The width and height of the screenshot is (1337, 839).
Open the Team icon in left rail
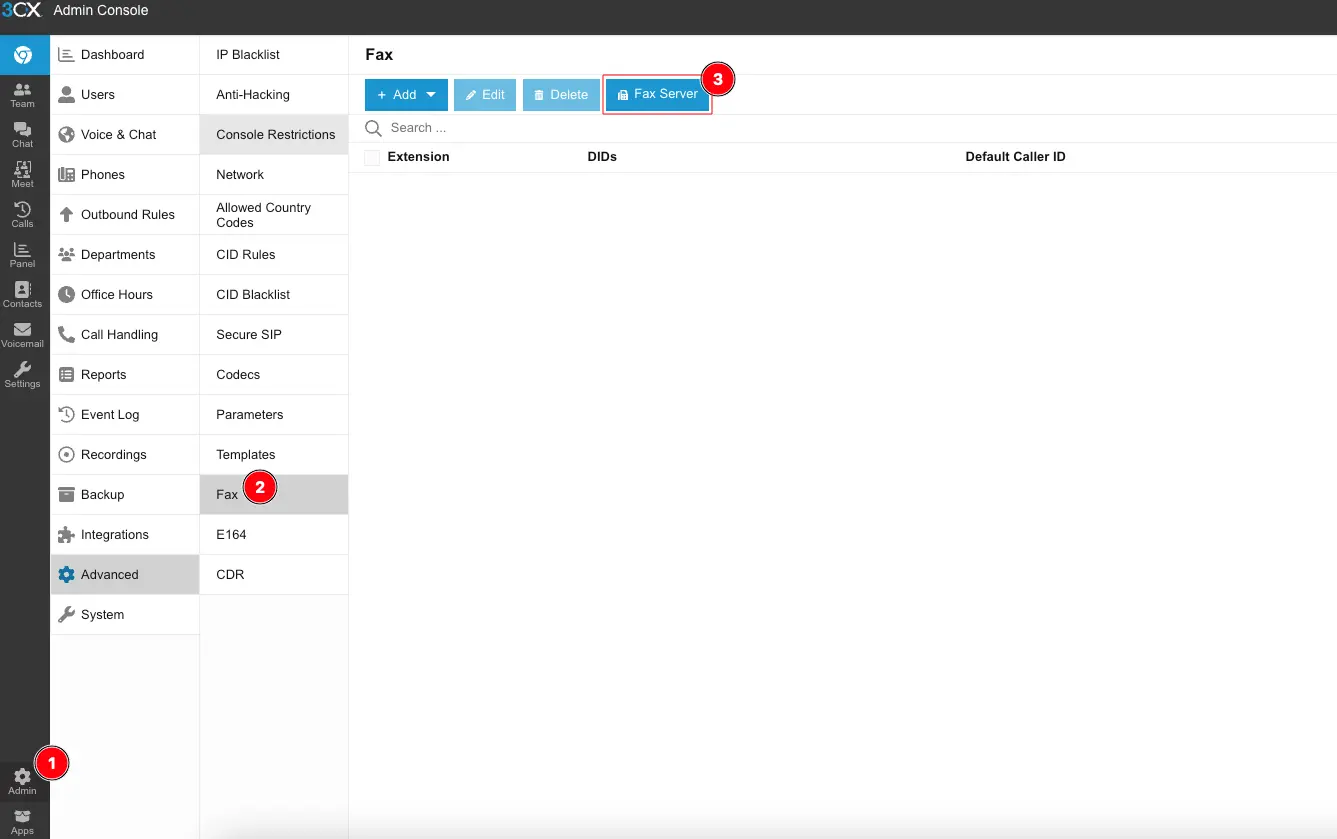[22, 94]
